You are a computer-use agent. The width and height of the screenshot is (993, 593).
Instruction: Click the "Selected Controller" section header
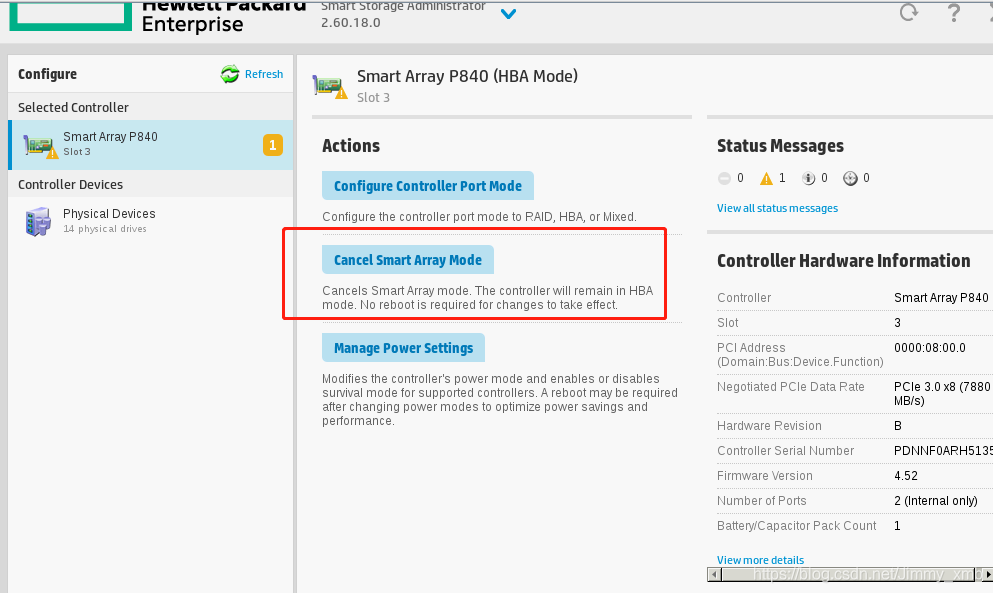[x=73, y=108]
